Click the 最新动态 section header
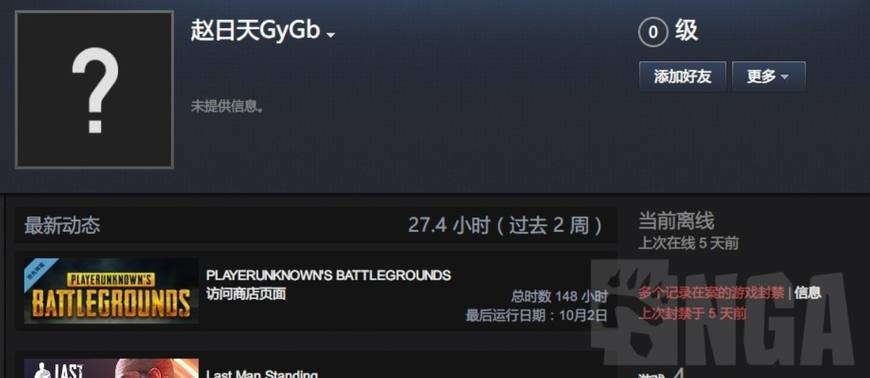 pyautogui.click(x=62, y=226)
